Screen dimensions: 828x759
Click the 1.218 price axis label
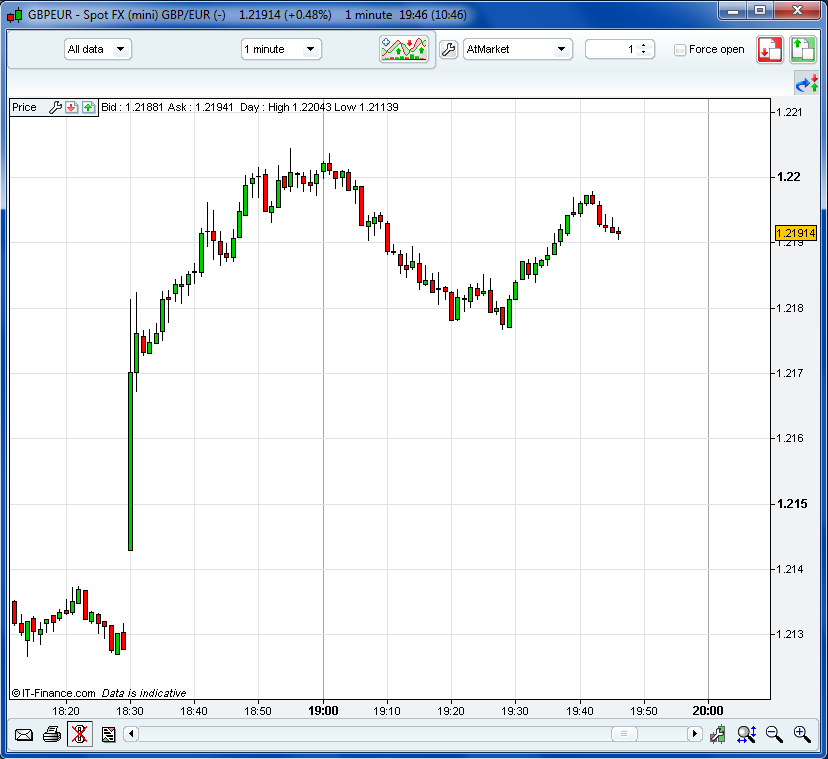tap(790, 308)
